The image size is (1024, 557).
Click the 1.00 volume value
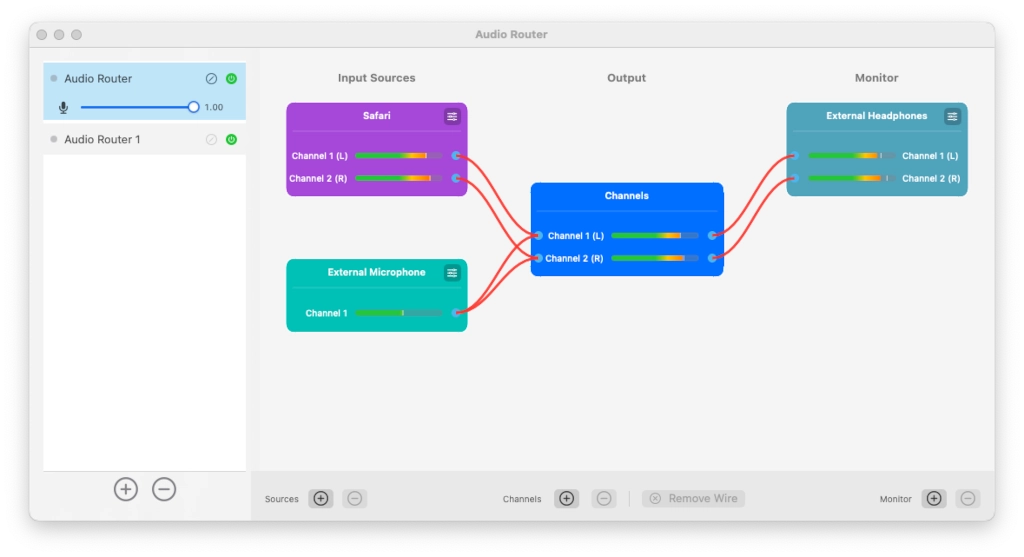point(214,107)
